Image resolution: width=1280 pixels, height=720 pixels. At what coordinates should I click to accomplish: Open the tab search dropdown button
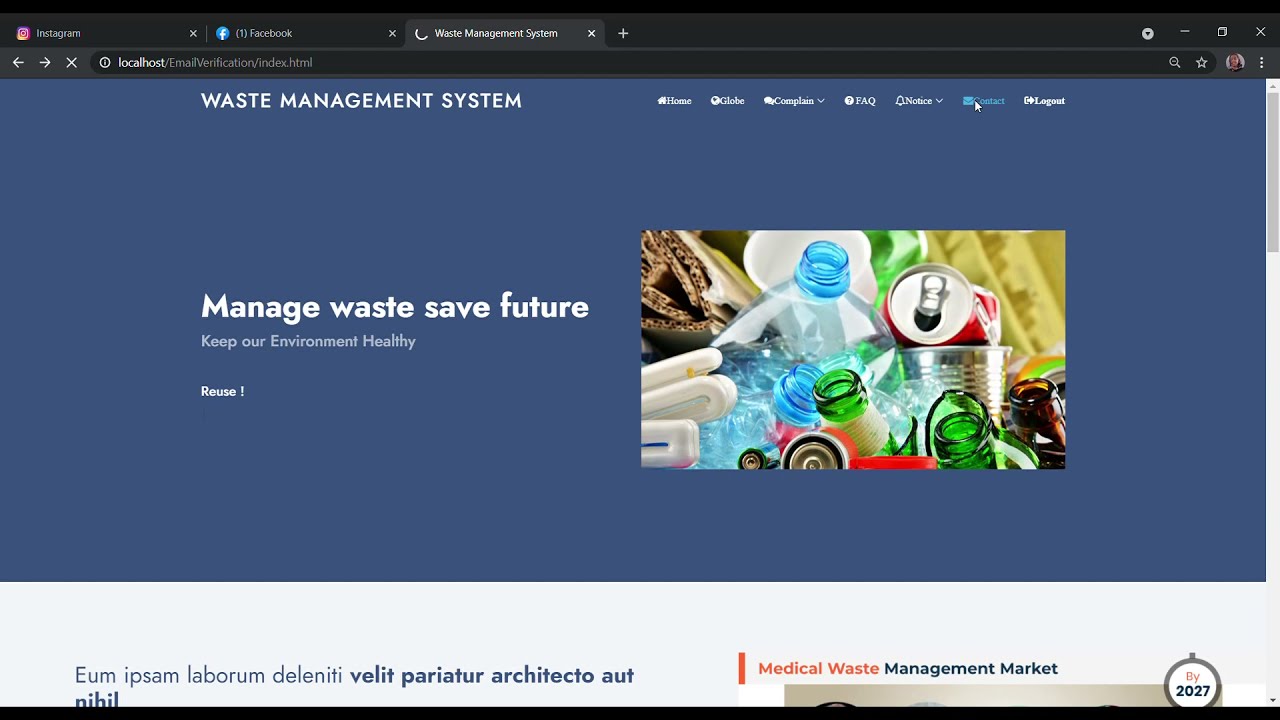click(x=1148, y=33)
